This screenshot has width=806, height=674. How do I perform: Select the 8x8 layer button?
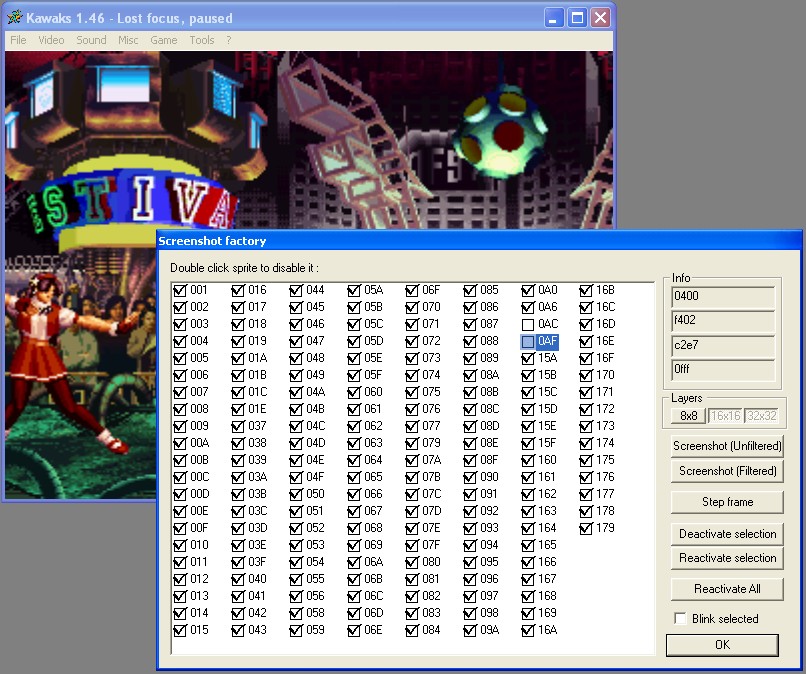click(x=688, y=416)
